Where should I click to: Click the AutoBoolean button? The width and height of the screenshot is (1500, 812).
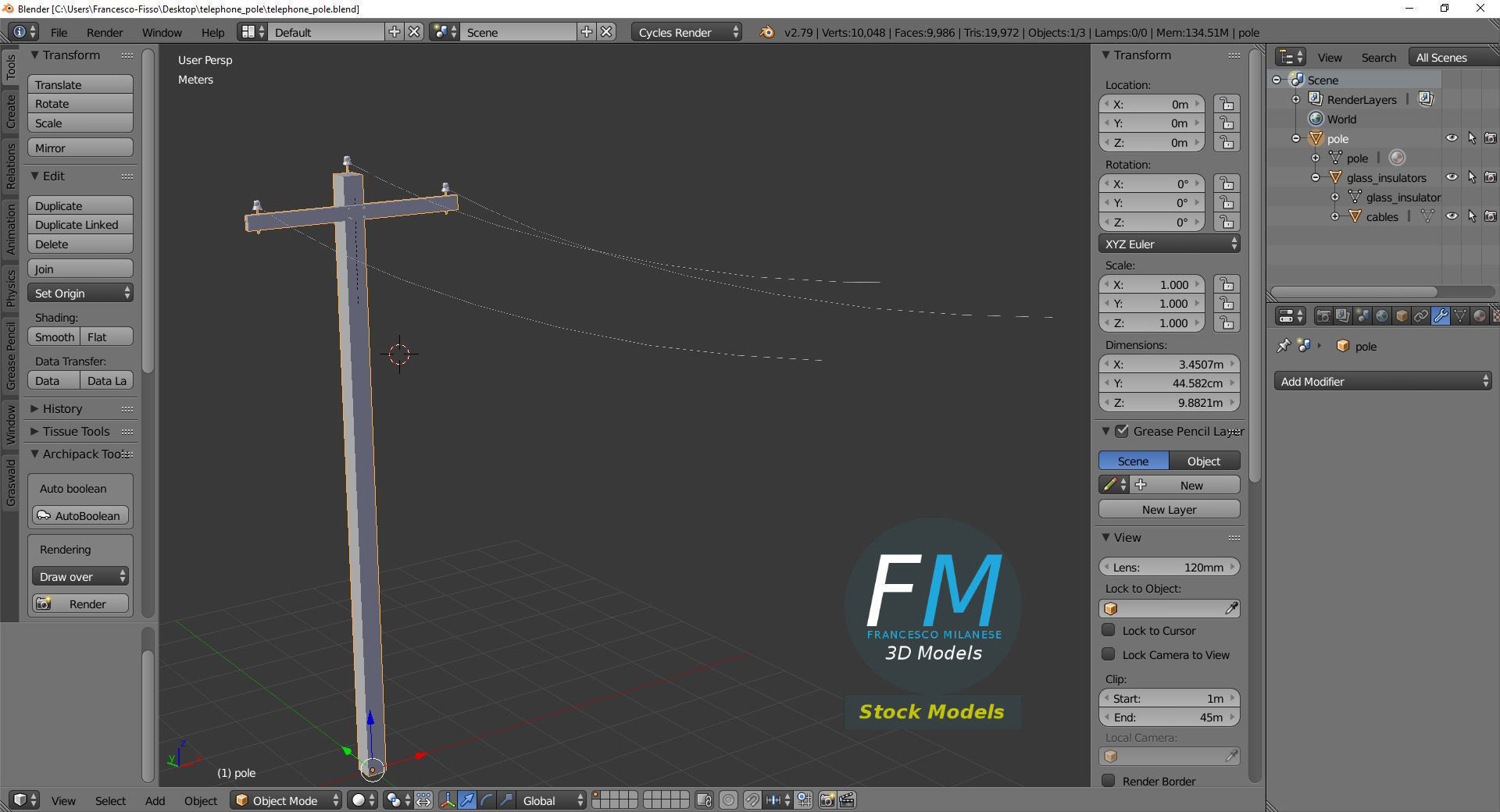point(80,515)
